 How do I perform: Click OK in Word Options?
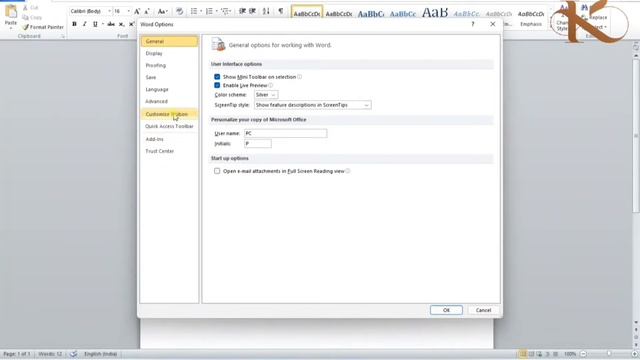pyautogui.click(x=446, y=310)
